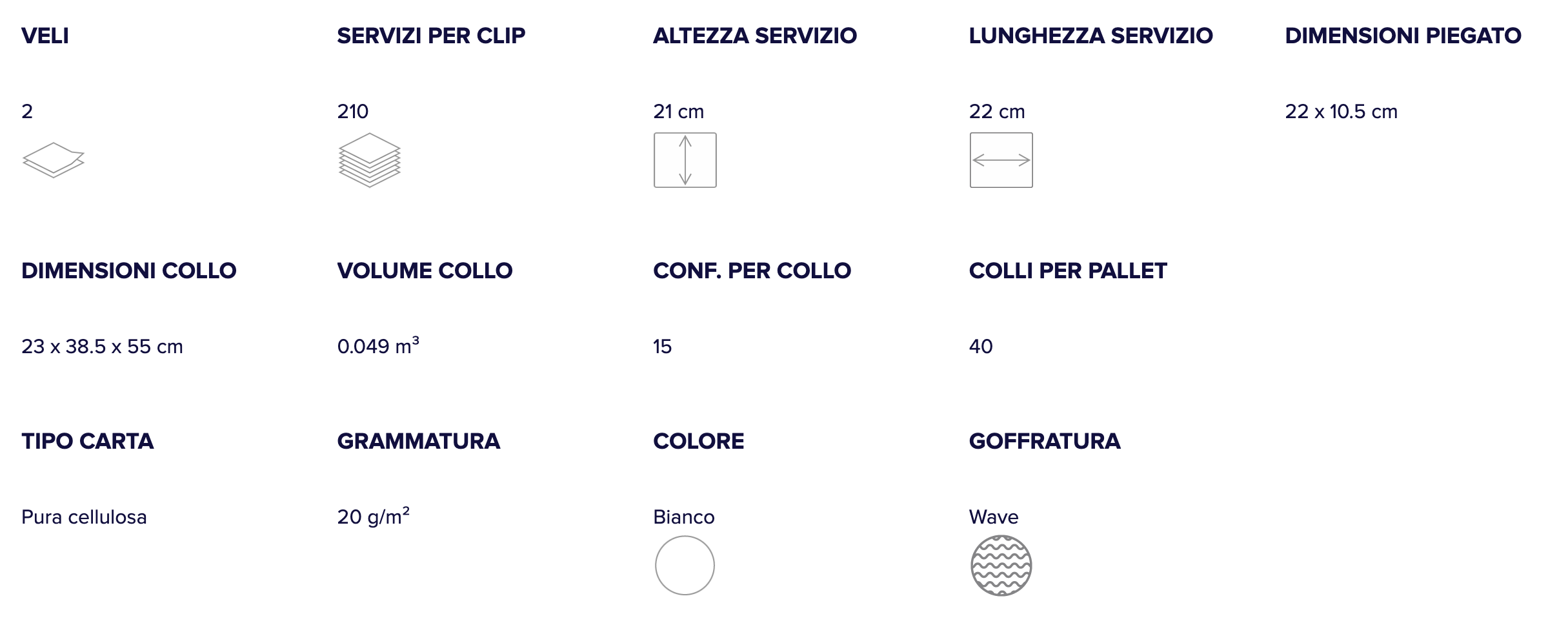Screen dimensions: 1568x625
Task: Click the DIMENSIONI COLLO heading
Action: (129, 271)
